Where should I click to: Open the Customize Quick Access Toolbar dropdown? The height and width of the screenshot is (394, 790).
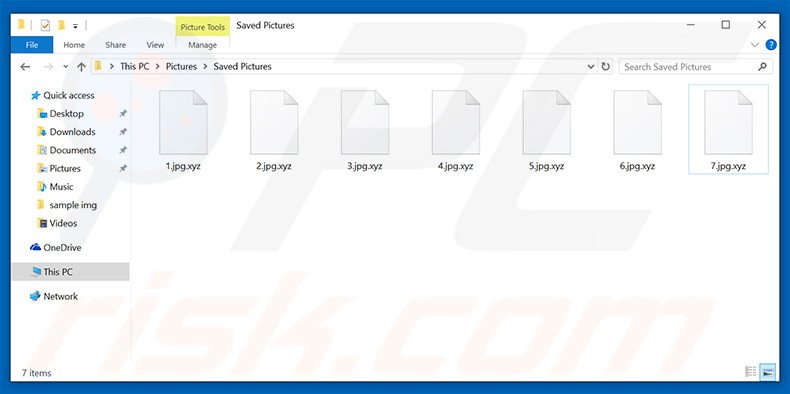point(75,26)
